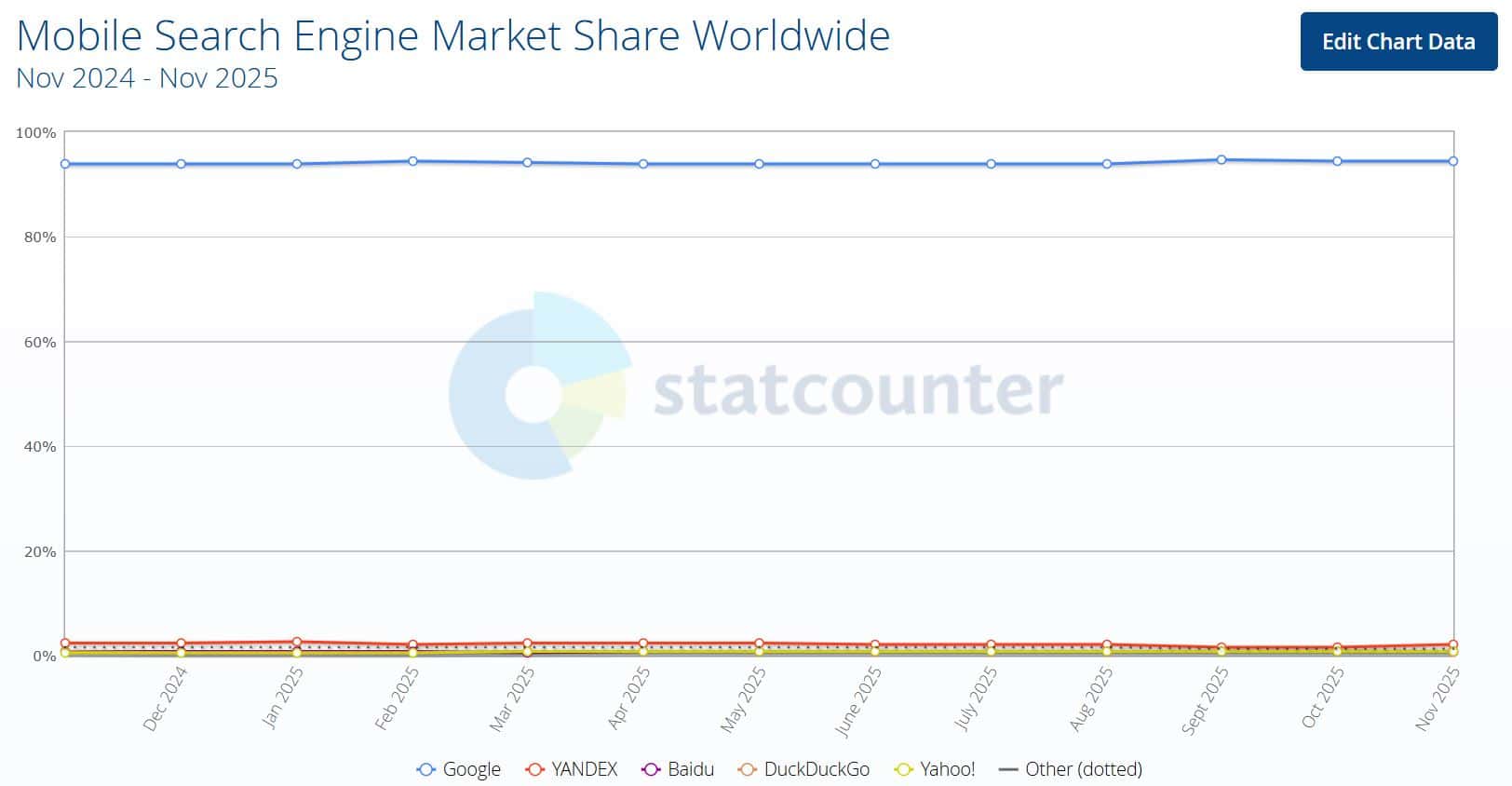Select the Google data point at Sept 2025

click(x=1221, y=158)
